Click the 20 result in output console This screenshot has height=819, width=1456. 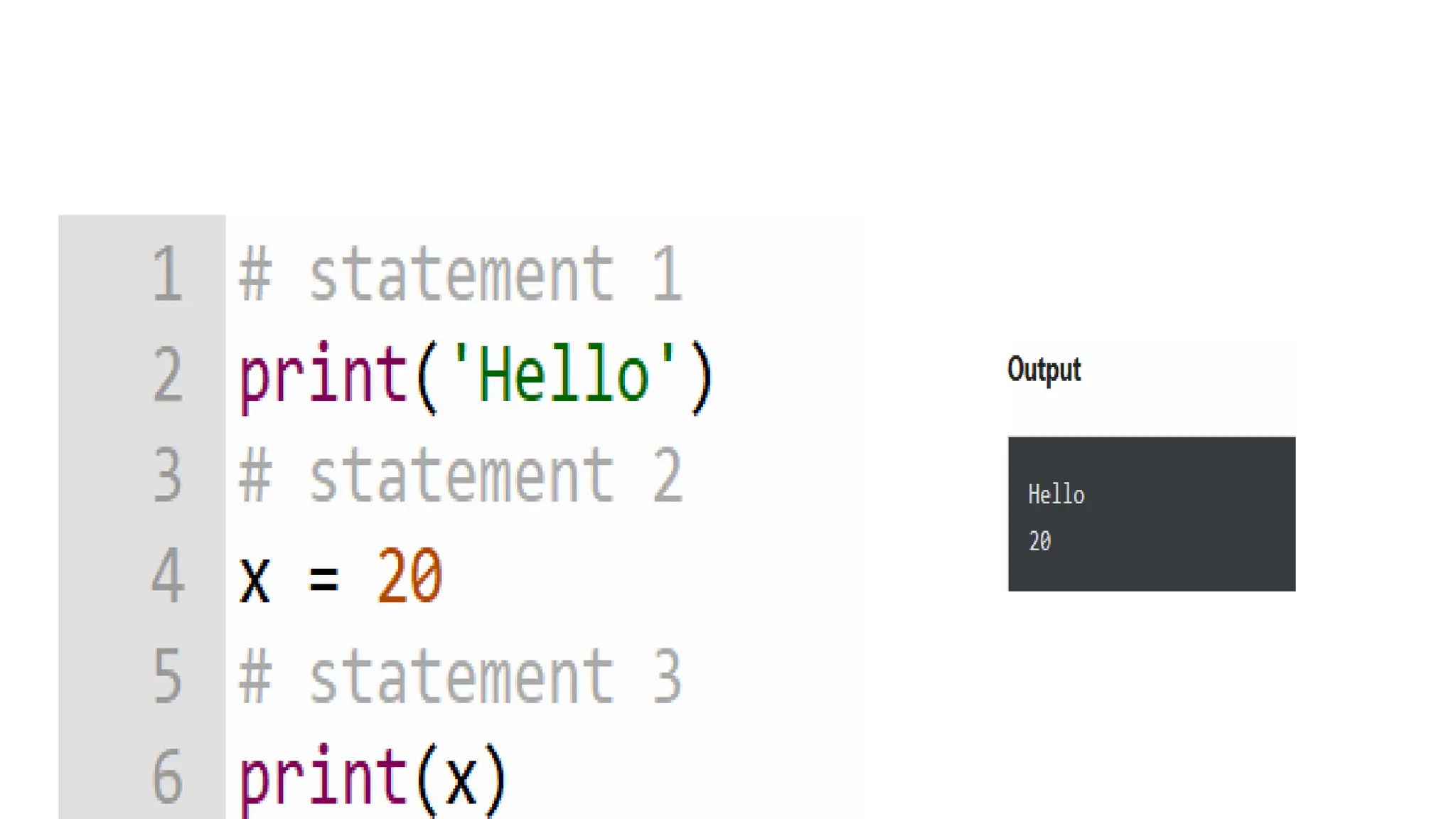[x=1039, y=541]
